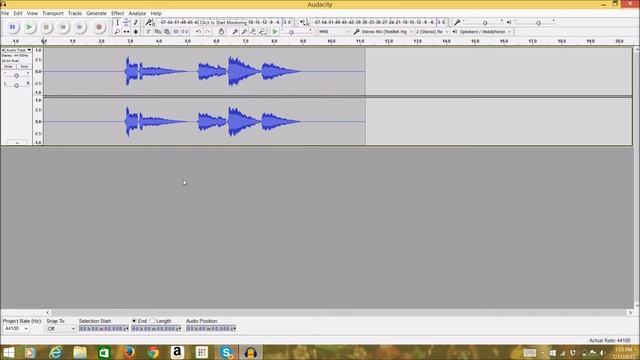
Task: Click the Paste icon in edit toolbar
Action: [167, 32]
